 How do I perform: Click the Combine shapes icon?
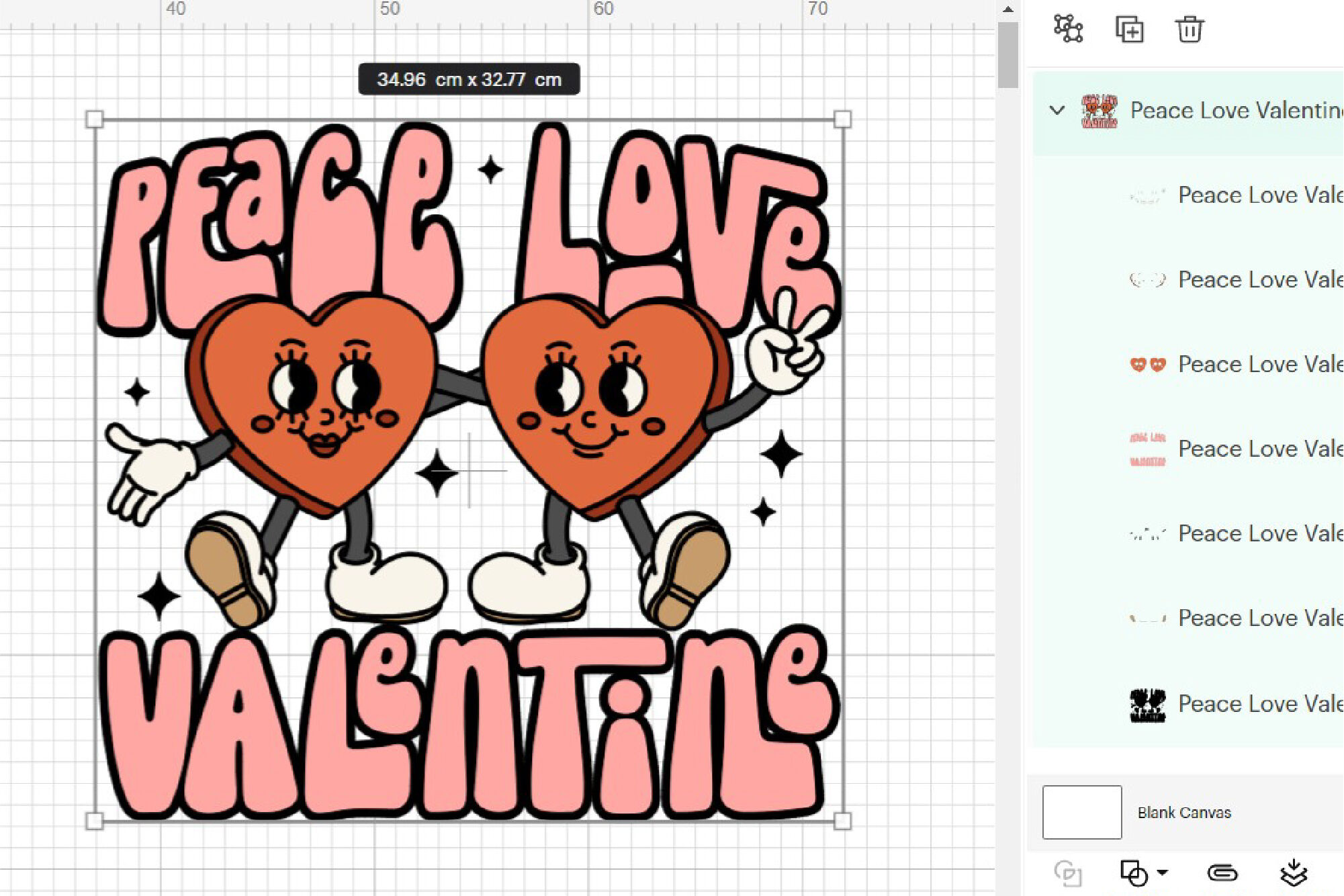click(x=1134, y=873)
